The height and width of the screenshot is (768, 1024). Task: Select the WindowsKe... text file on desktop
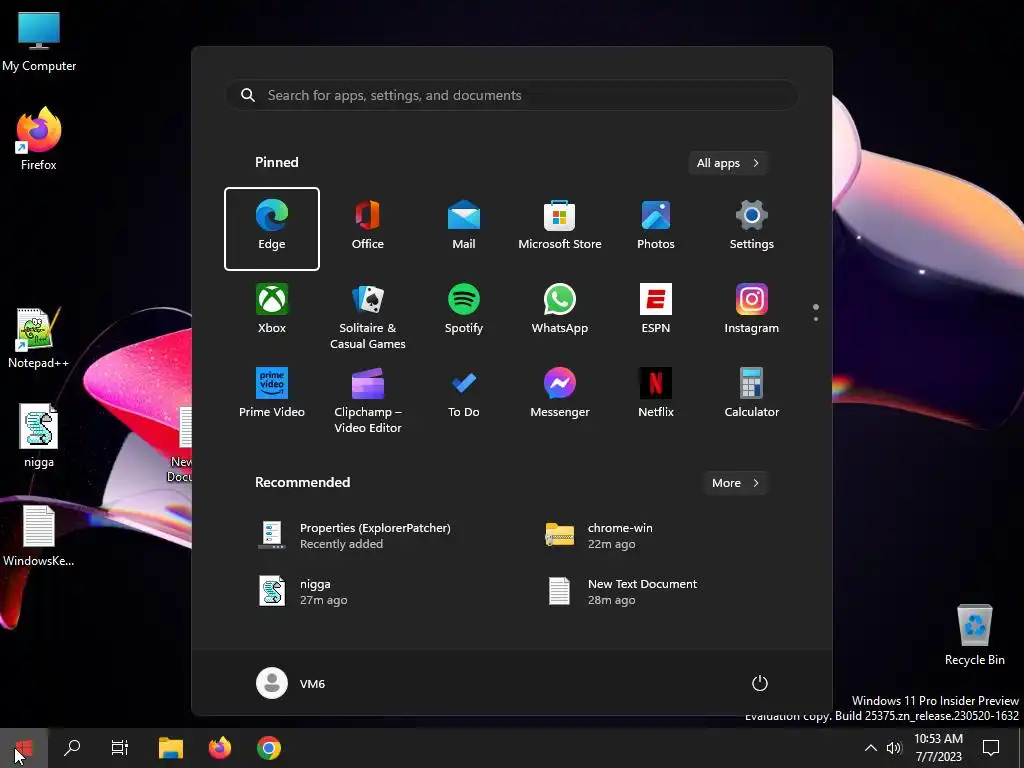pos(39,536)
